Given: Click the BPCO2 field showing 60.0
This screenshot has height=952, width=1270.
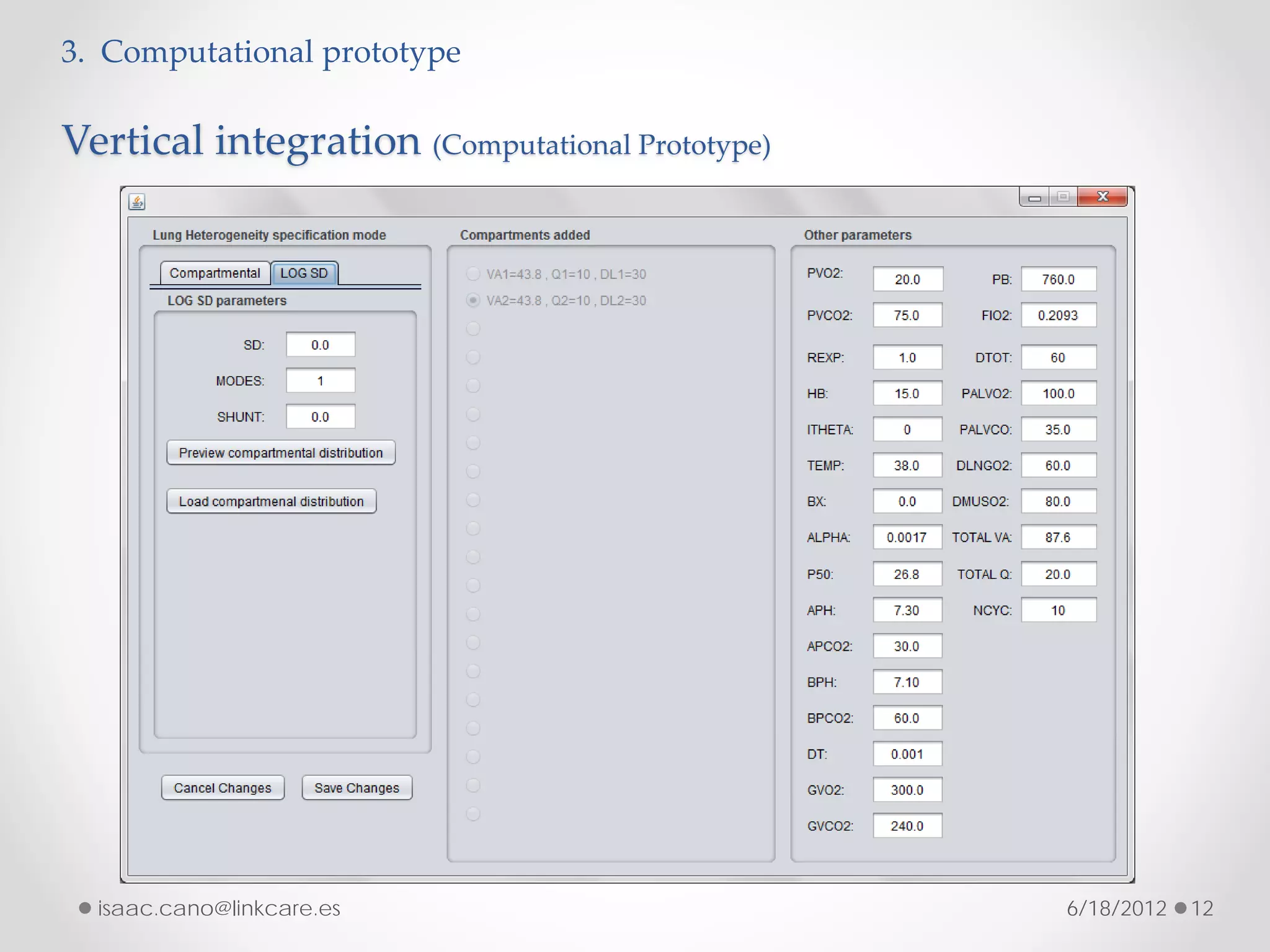Looking at the screenshot, I should pos(908,718).
